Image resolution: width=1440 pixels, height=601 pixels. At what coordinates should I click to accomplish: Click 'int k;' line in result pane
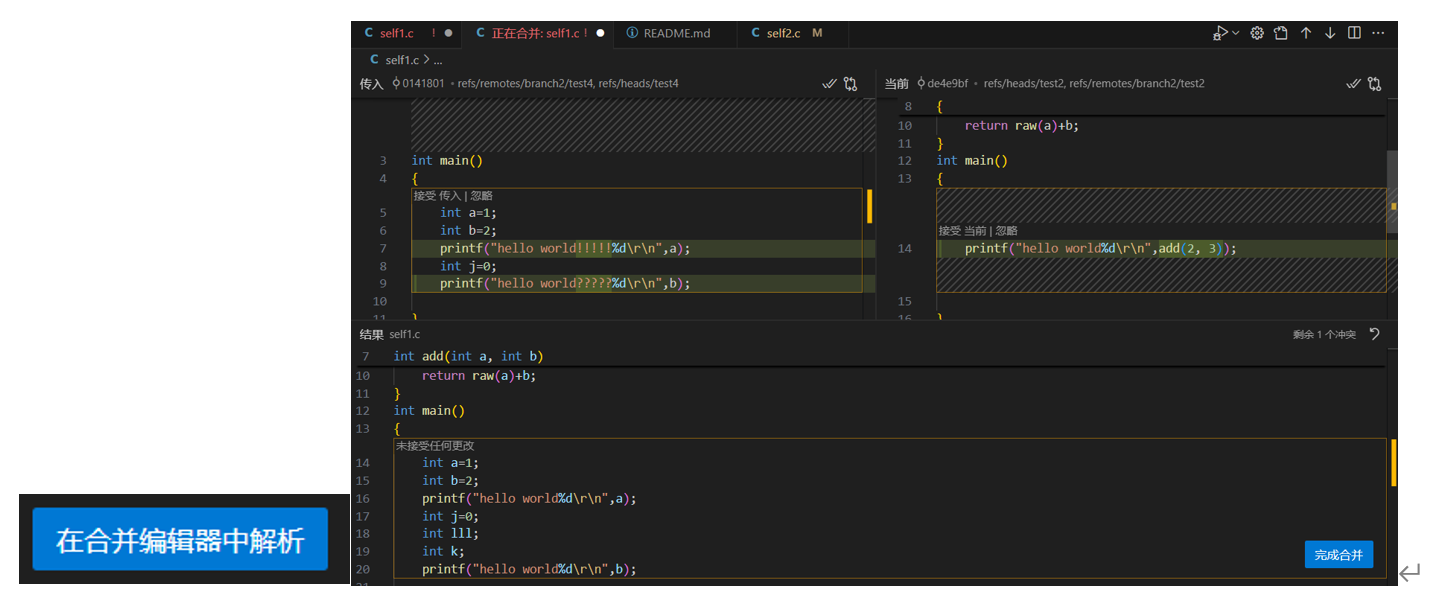(x=443, y=552)
